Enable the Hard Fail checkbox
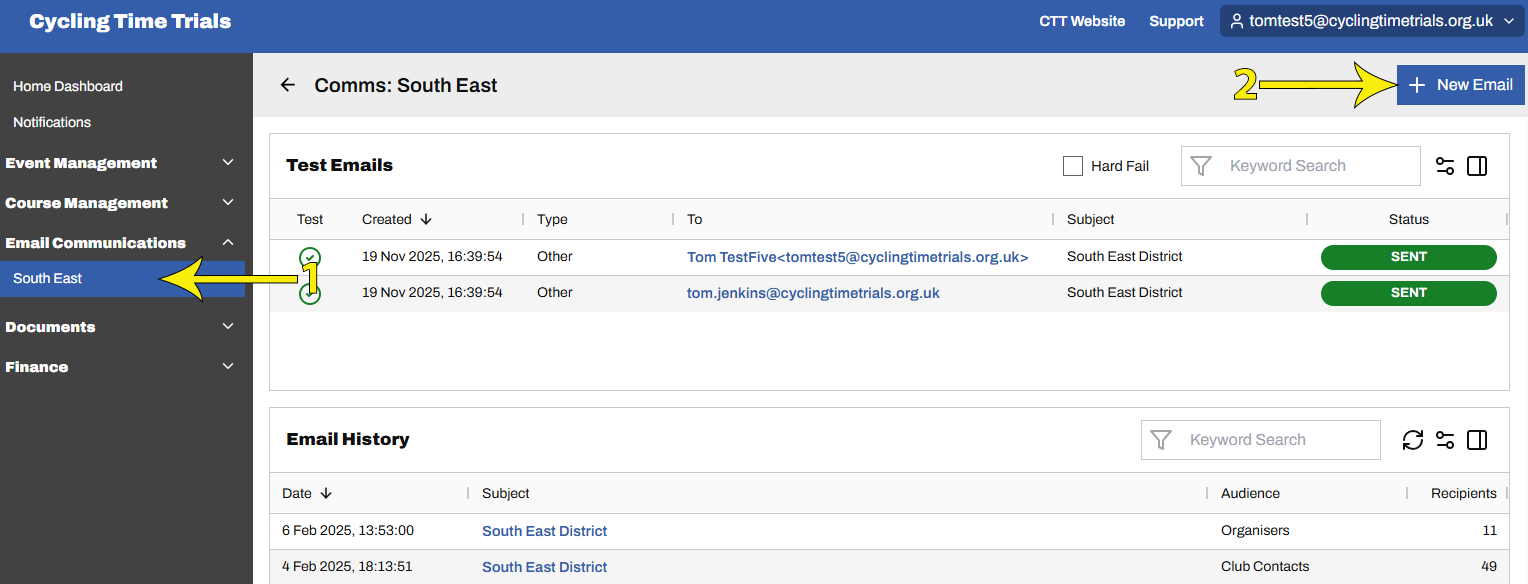This screenshot has width=1528, height=584. pyautogui.click(x=1073, y=166)
